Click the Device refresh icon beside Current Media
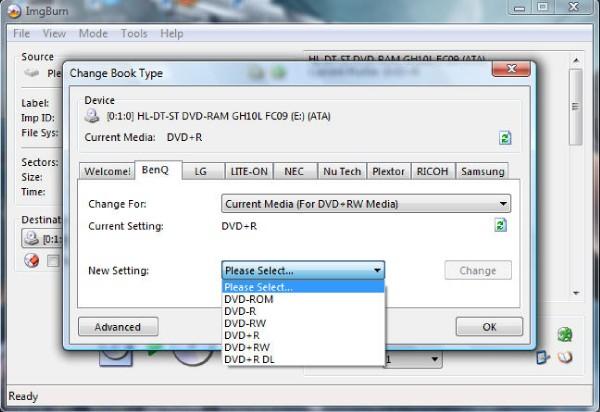This screenshot has height=412, width=600. [505, 138]
